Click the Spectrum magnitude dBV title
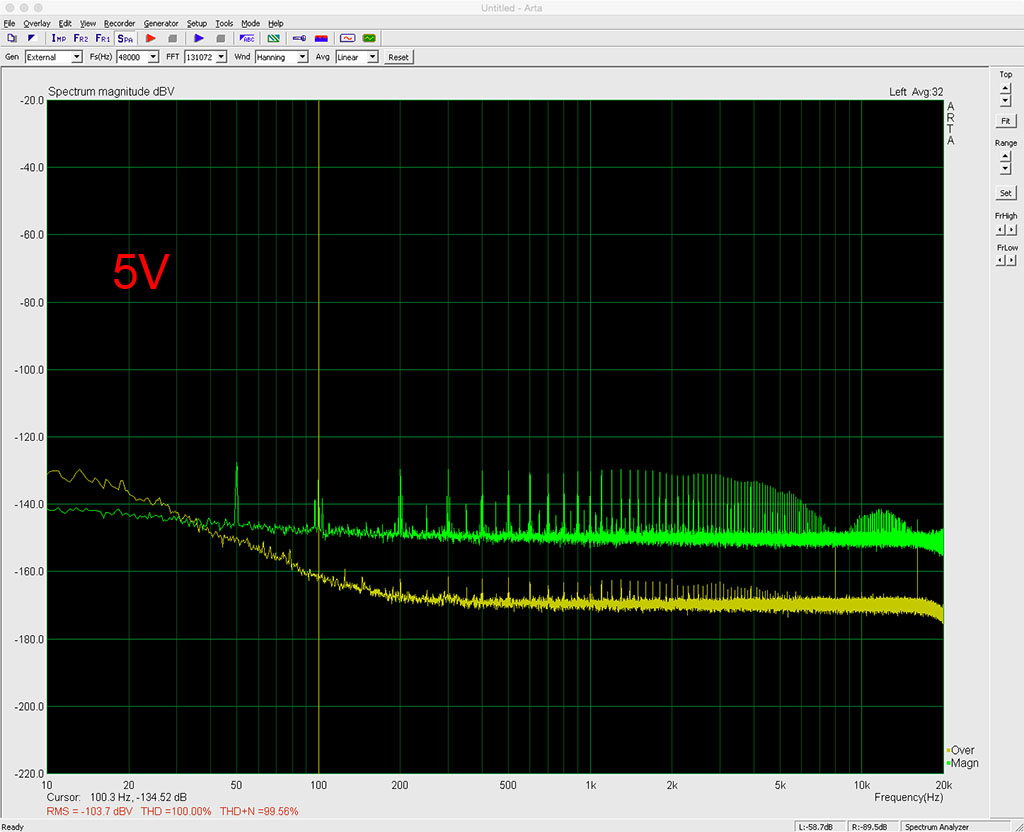The width and height of the screenshot is (1024, 832). pyautogui.click(x=111, y=91)
